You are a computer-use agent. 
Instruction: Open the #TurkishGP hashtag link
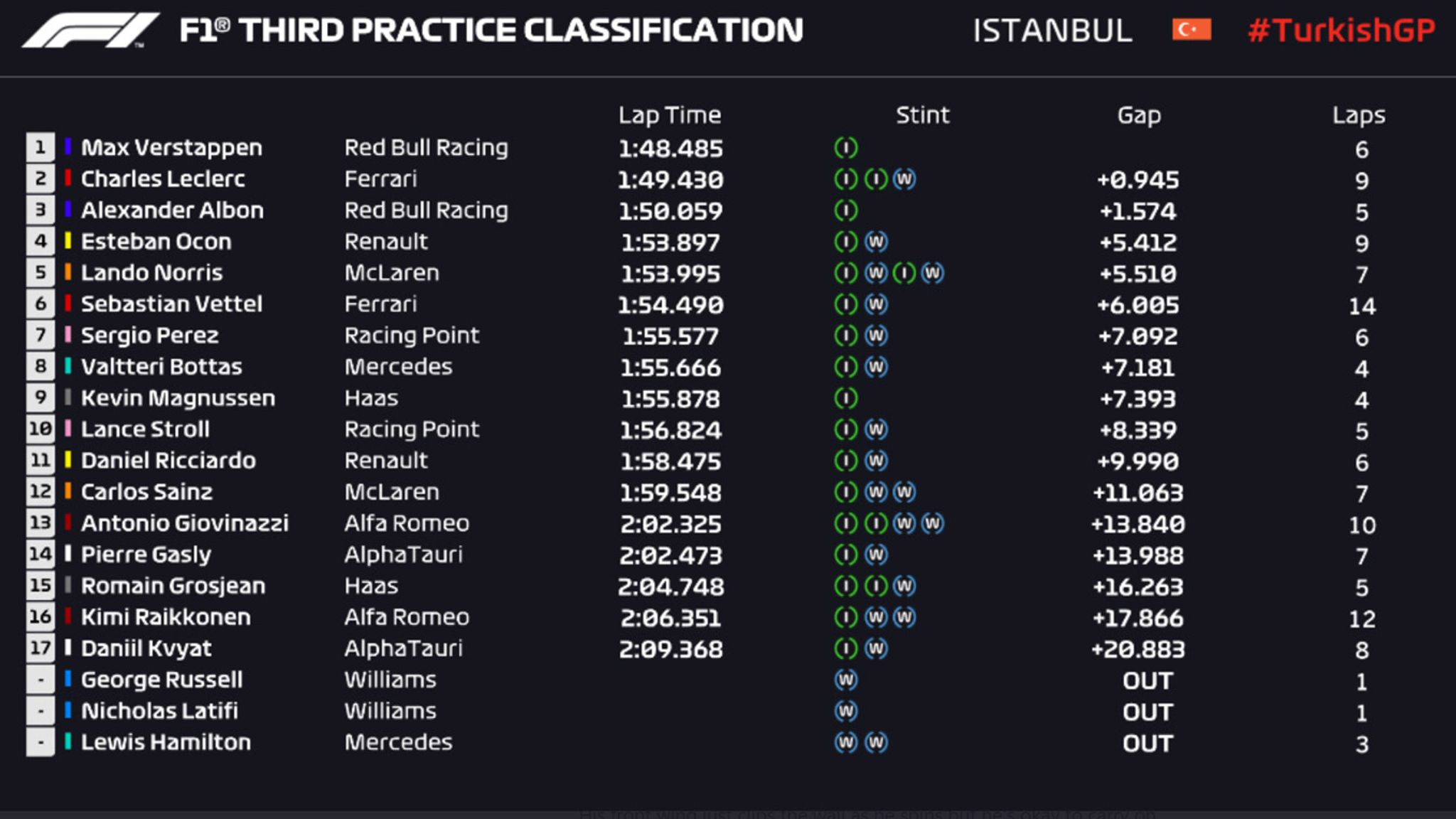click(x=1342, y=31)
